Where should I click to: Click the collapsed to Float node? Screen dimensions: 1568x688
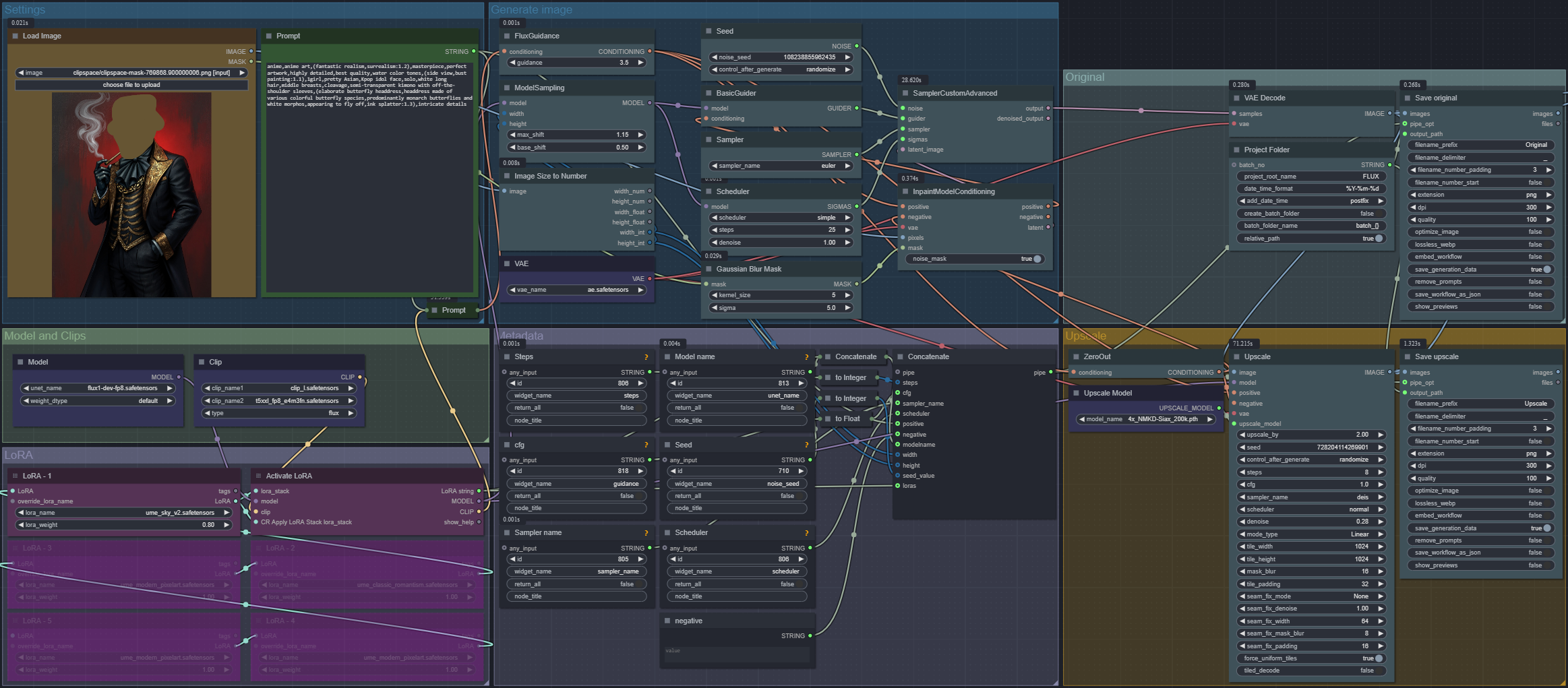847,419
